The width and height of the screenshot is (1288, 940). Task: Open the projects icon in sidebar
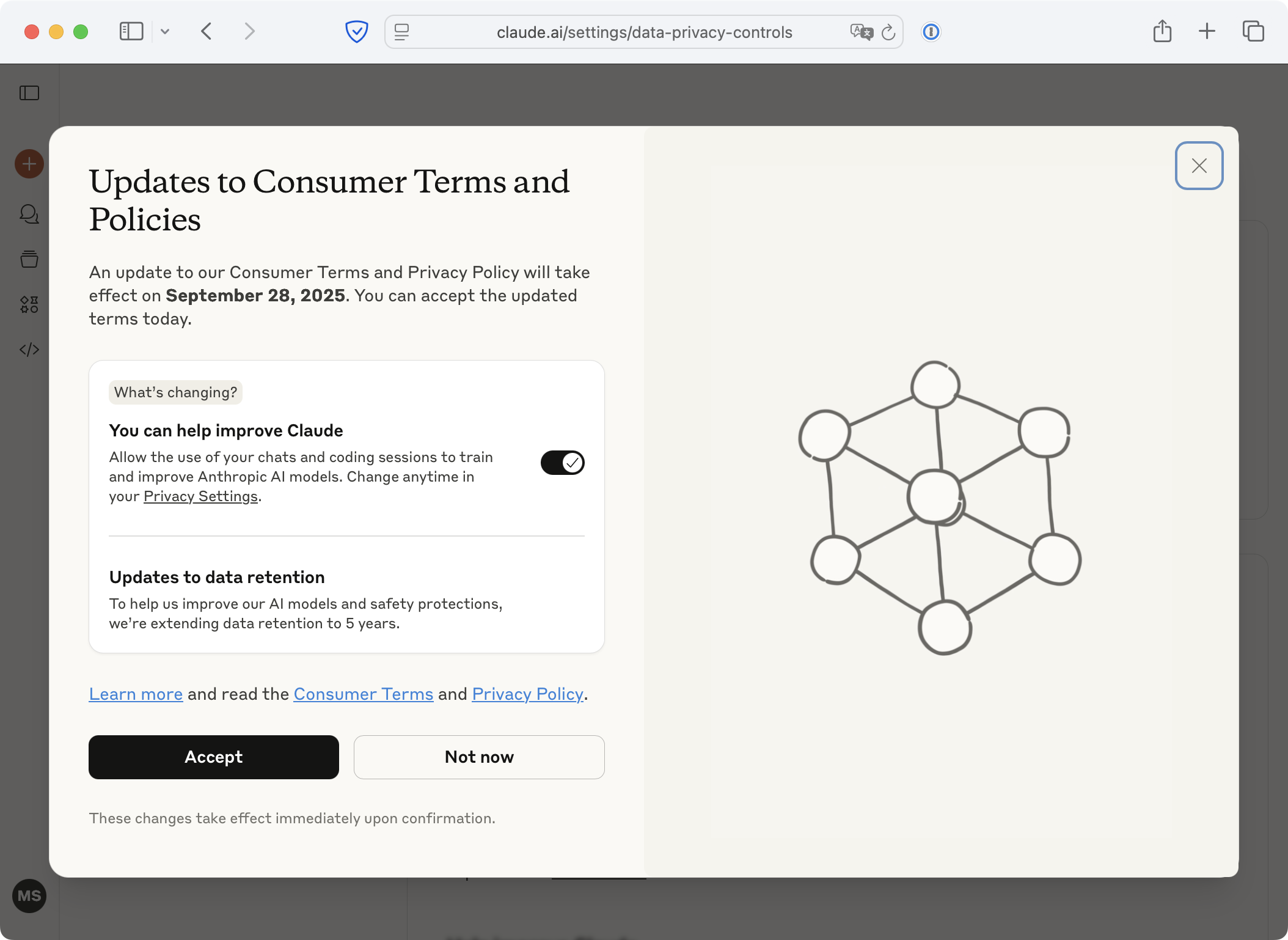tap(29, 259)
